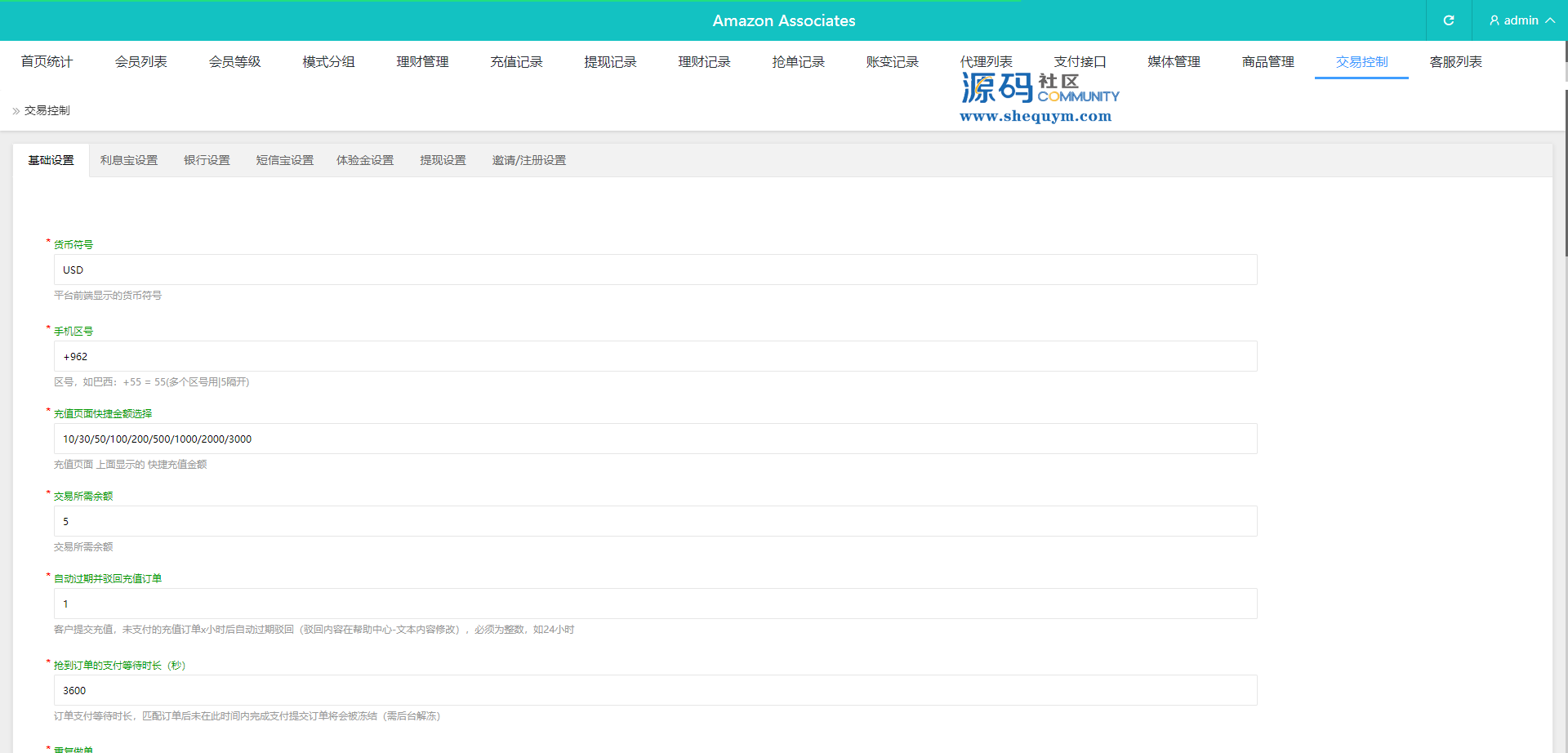This screenshot has width=1568, height=753.
Task: Open the 体验金设置 tab
Action: tap(365, 160)
